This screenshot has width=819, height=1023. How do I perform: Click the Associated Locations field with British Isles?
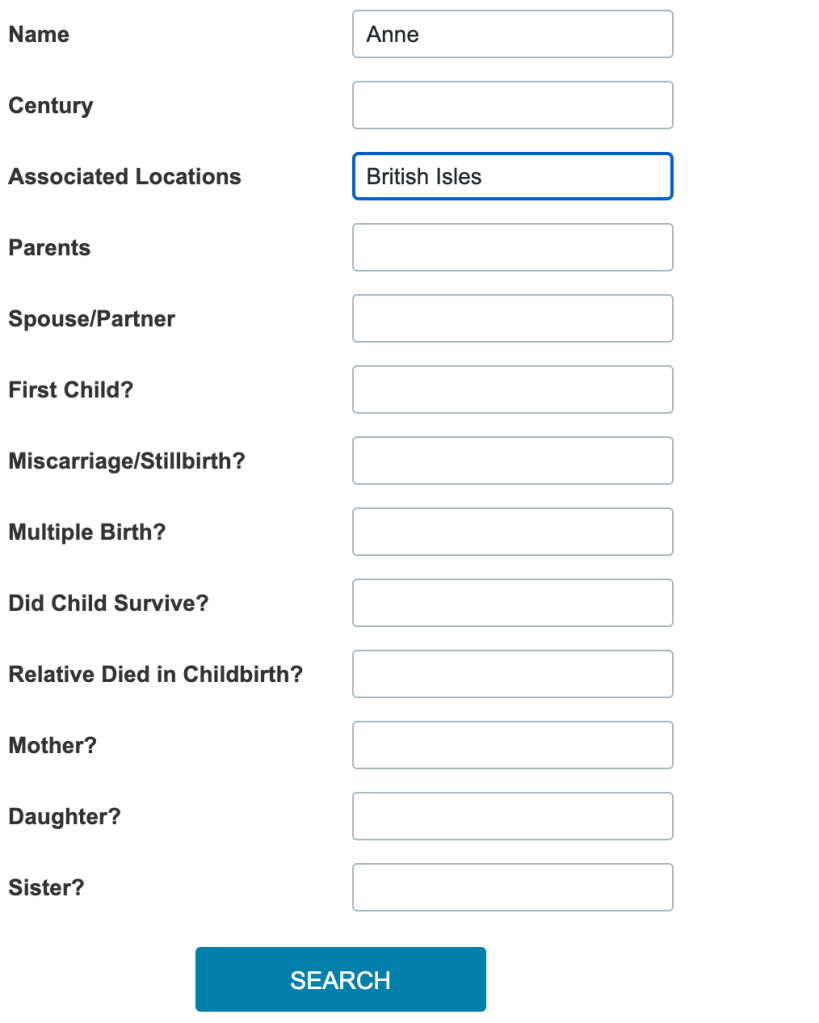click(512, 176)
